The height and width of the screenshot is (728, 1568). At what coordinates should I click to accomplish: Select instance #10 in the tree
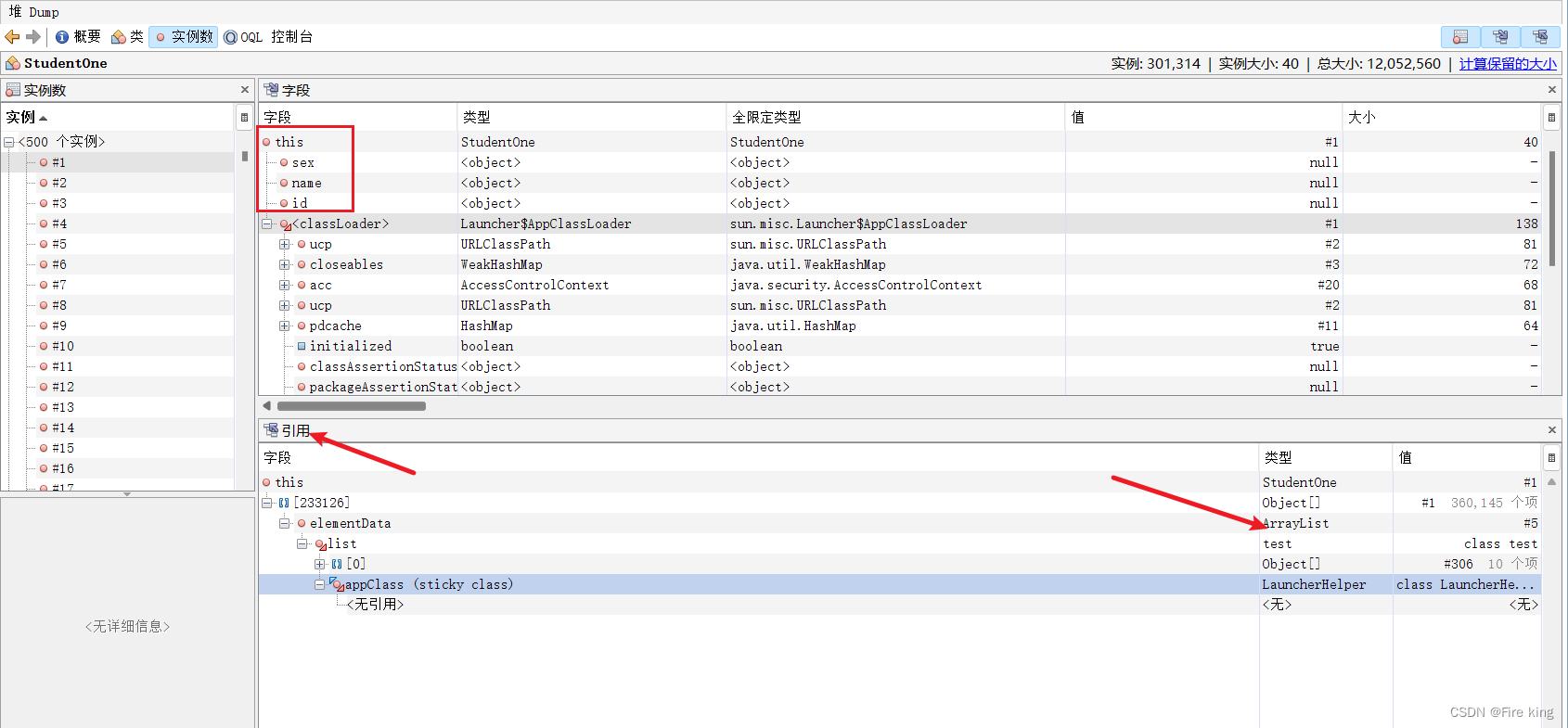point(63,346)
